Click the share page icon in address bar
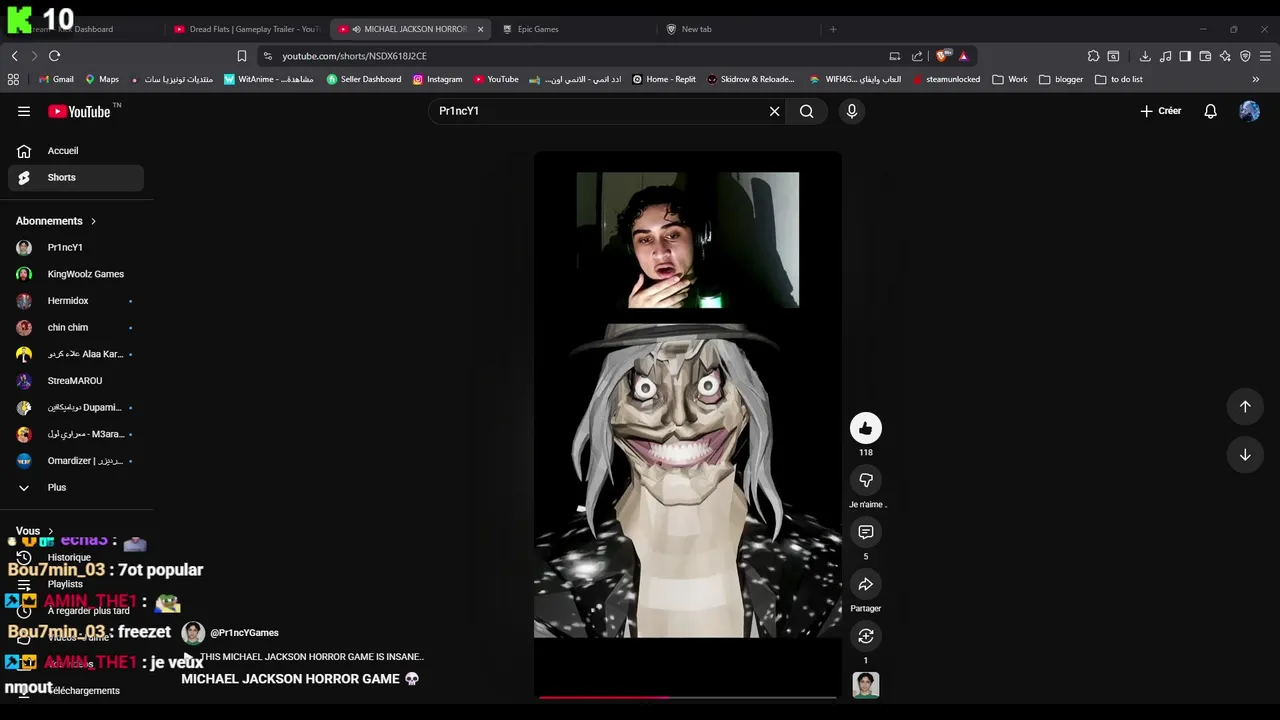This screenshot has height=720, width=1280. point(917,56)
